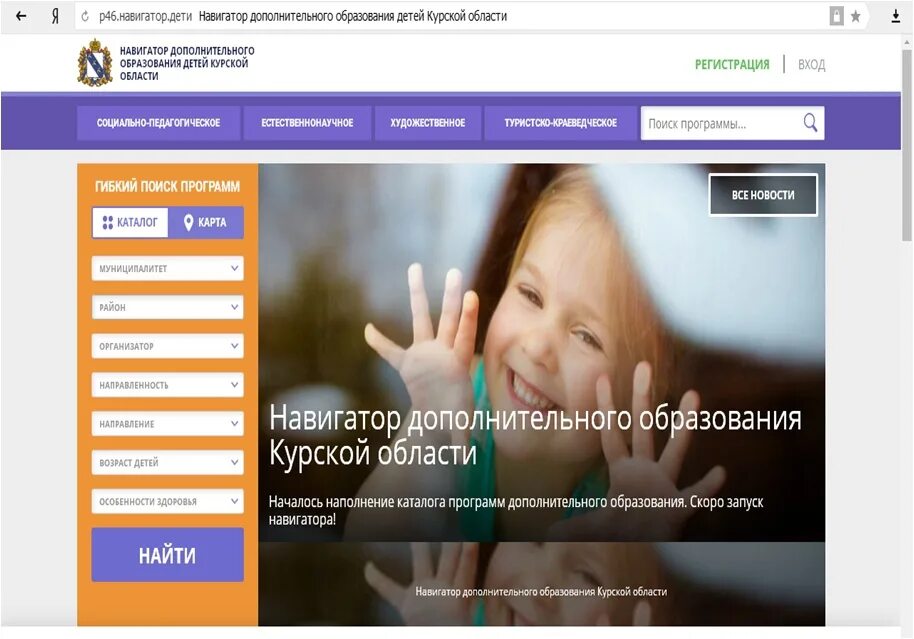Expand the Муниципалитет dropdown
Screen dimensions: 914x639
[167, 268]
